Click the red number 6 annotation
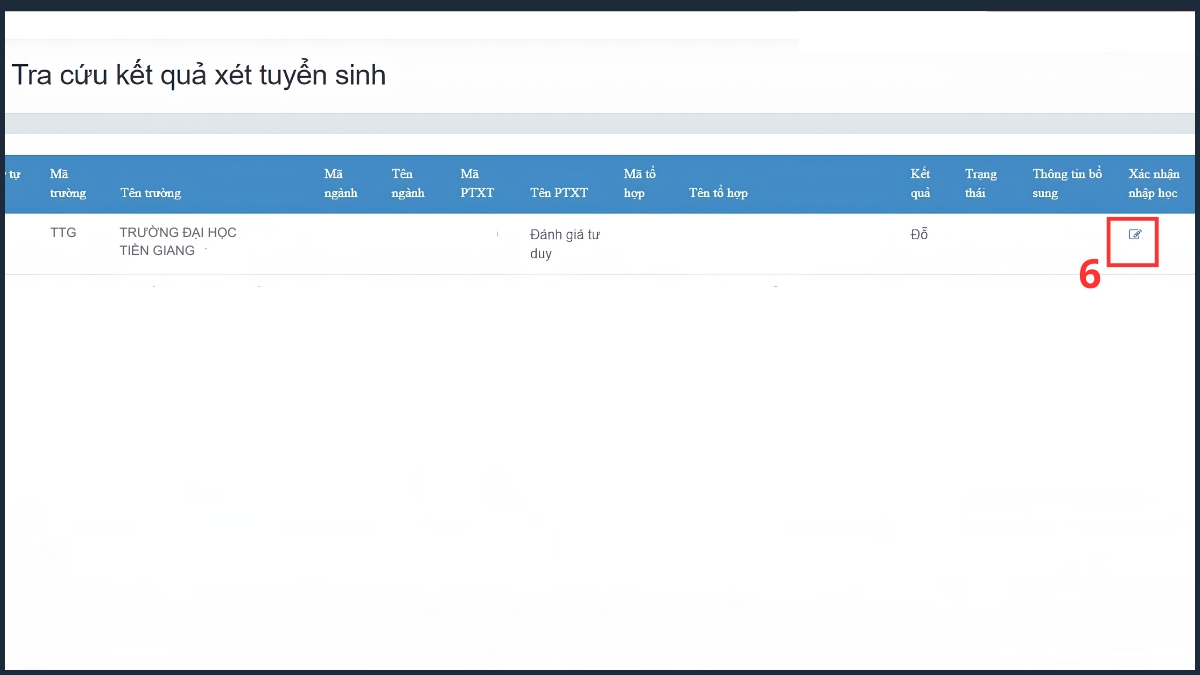The width and height of the screenshot is (1200, 675). (1090, 276)
